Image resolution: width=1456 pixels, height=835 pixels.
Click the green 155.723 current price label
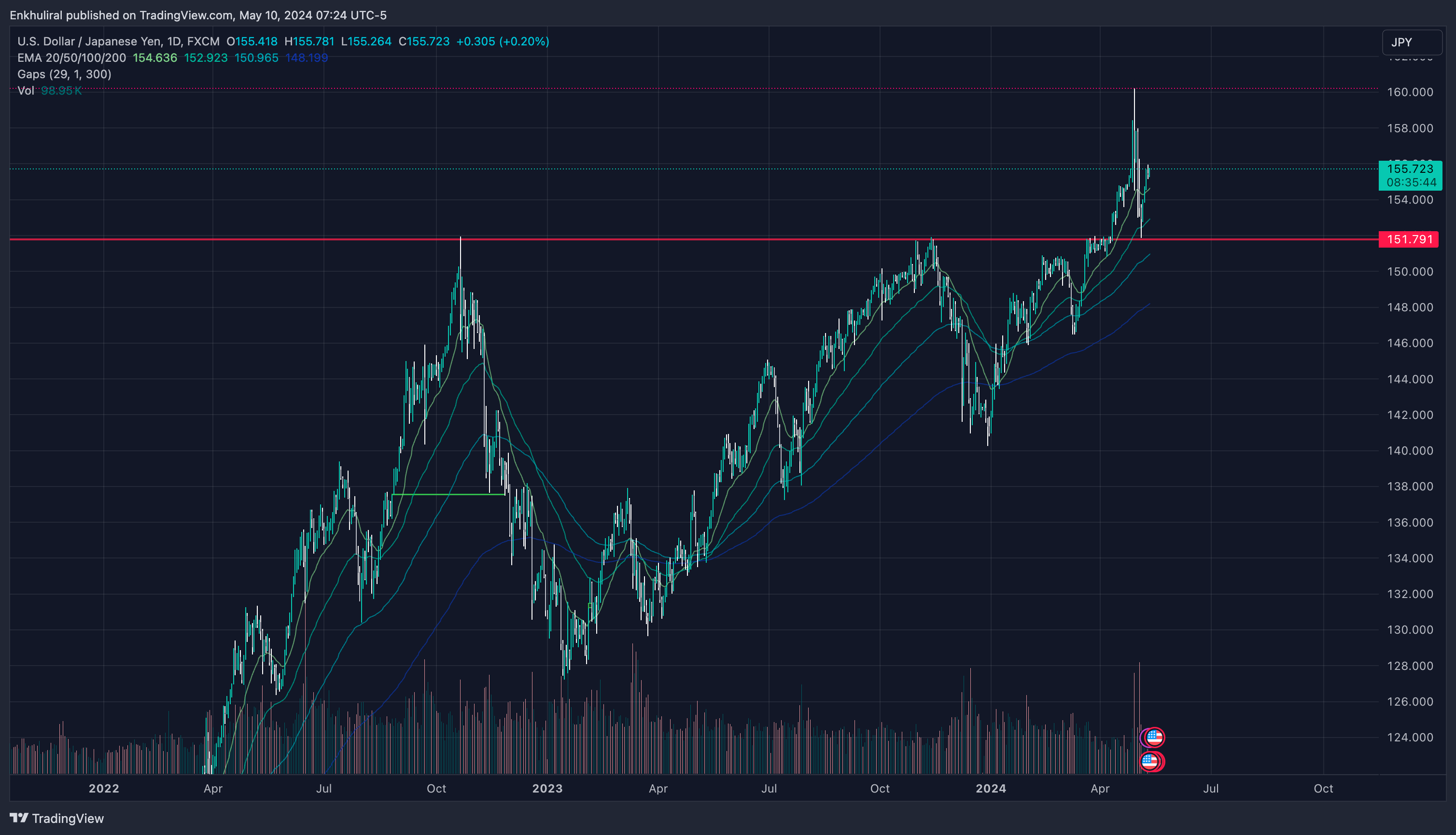click(1410, 169)
